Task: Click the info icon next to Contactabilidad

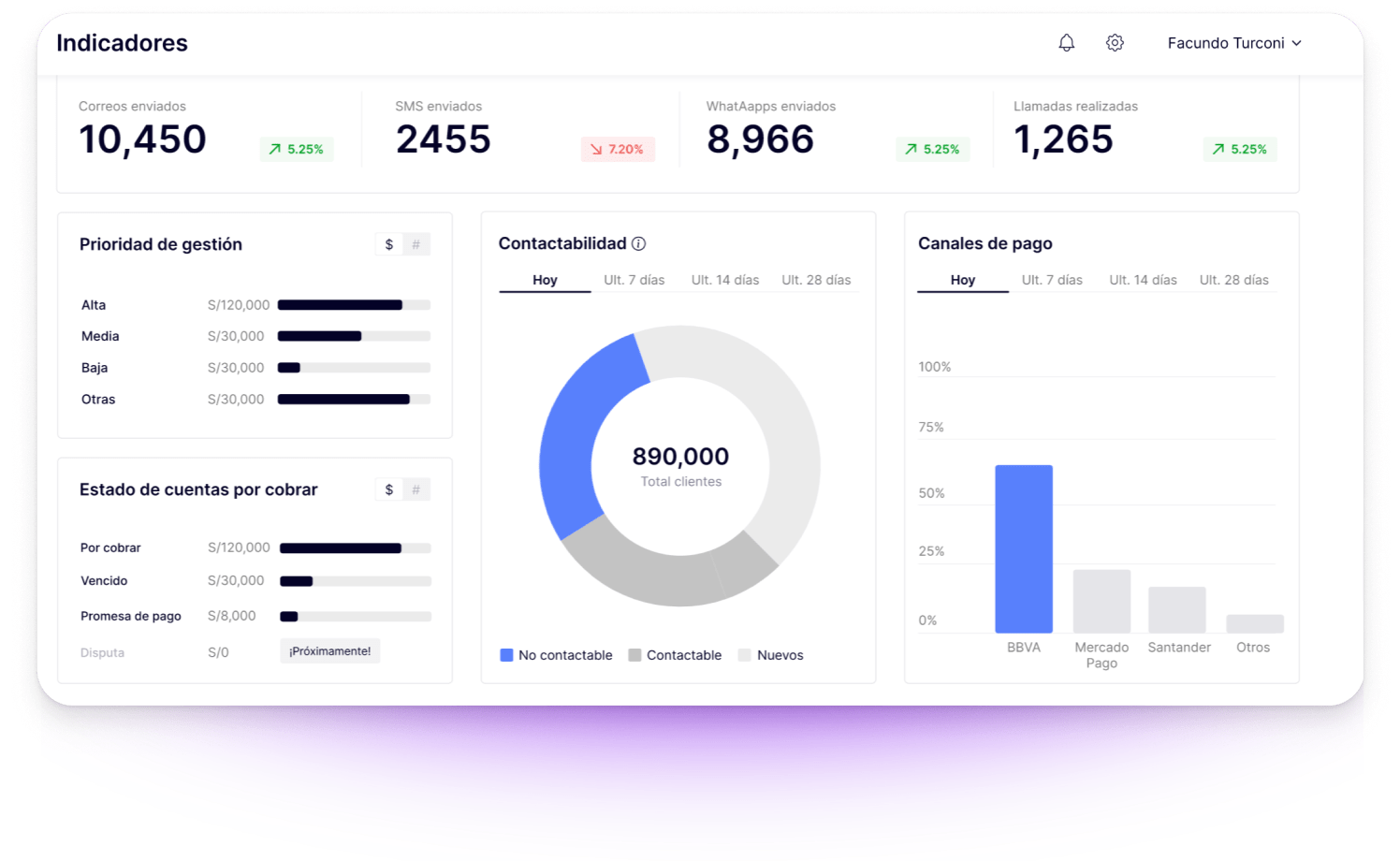Action: (x=639, y=243)
